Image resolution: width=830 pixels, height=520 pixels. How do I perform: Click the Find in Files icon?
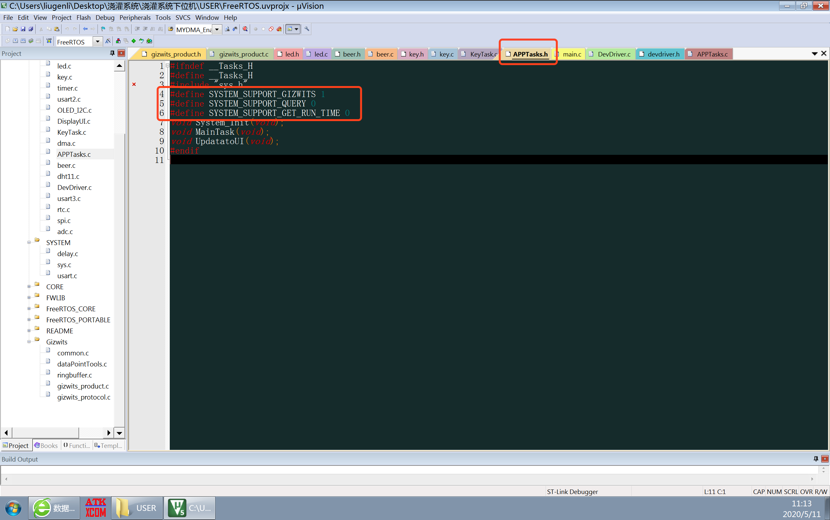point(170,29)
